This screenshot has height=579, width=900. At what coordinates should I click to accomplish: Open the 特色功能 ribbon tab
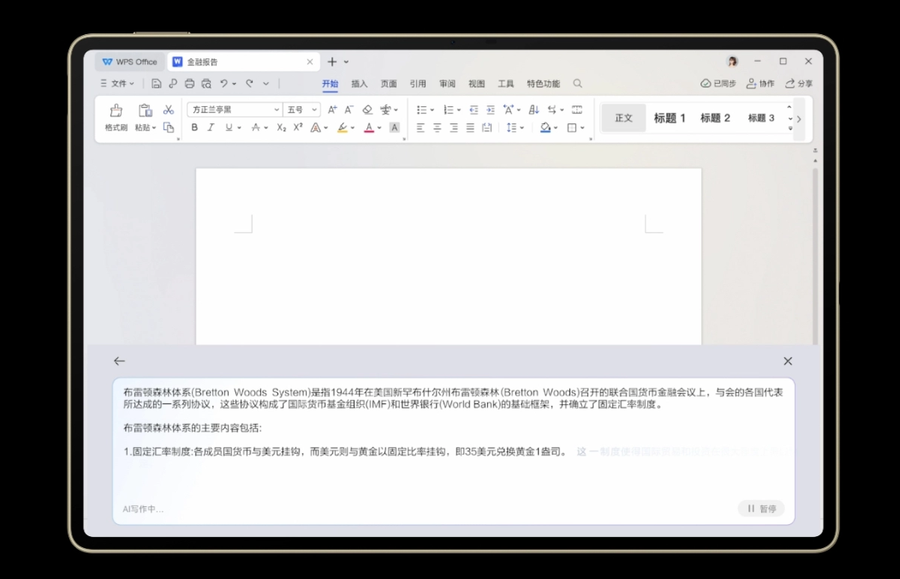point(543,84)
